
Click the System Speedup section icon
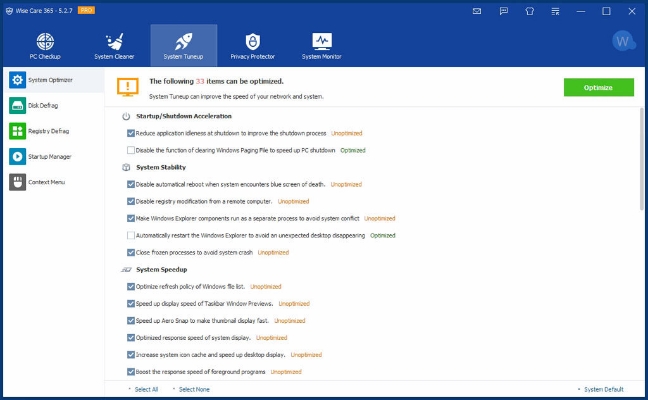tap(126, 270)
